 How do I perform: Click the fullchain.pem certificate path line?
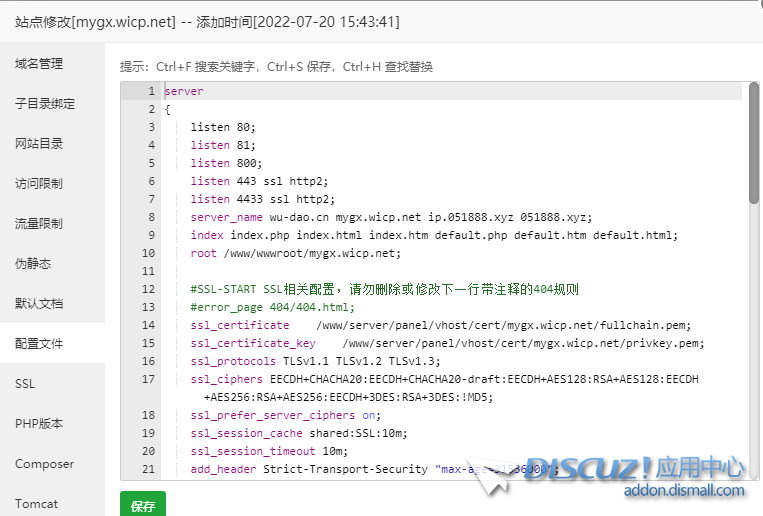[441, 325]
